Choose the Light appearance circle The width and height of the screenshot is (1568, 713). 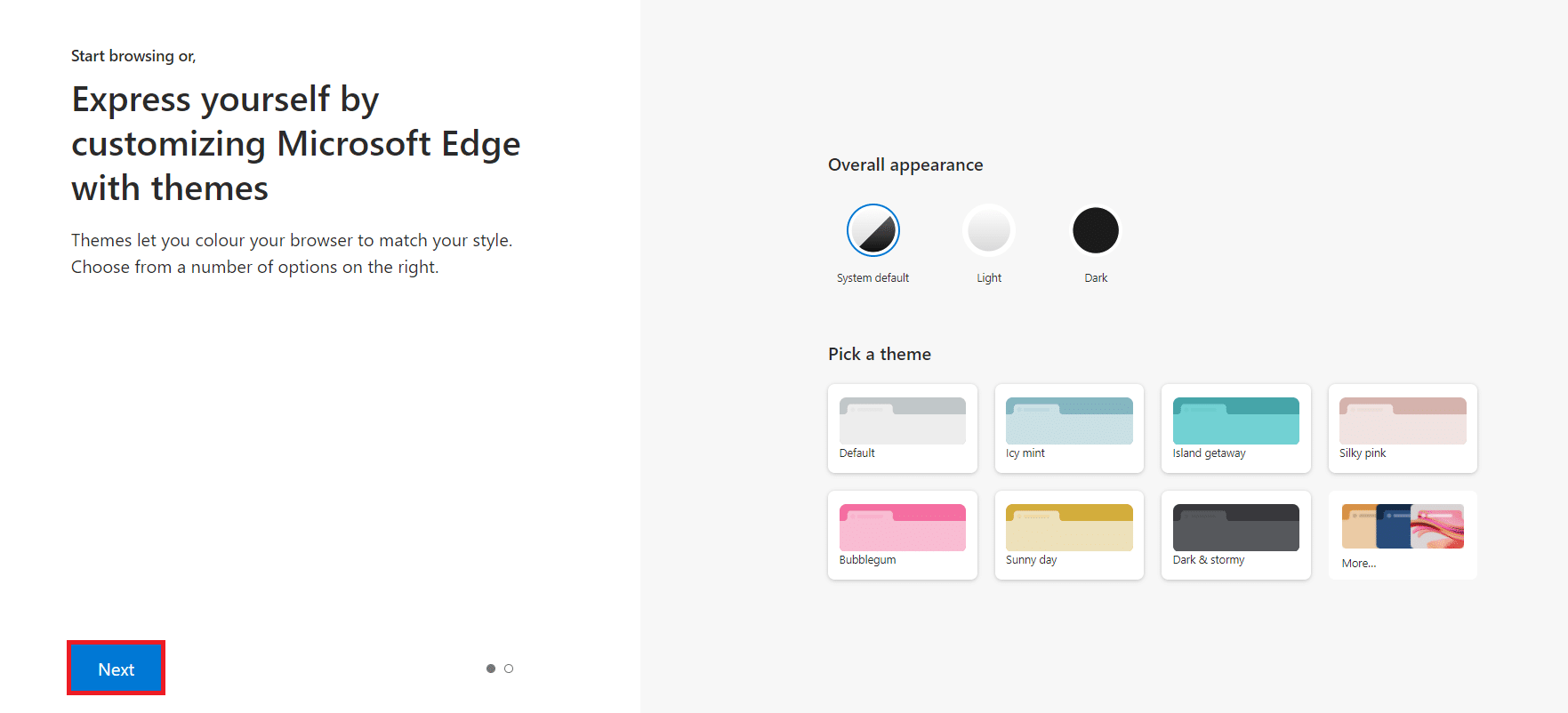pos(988,230)
